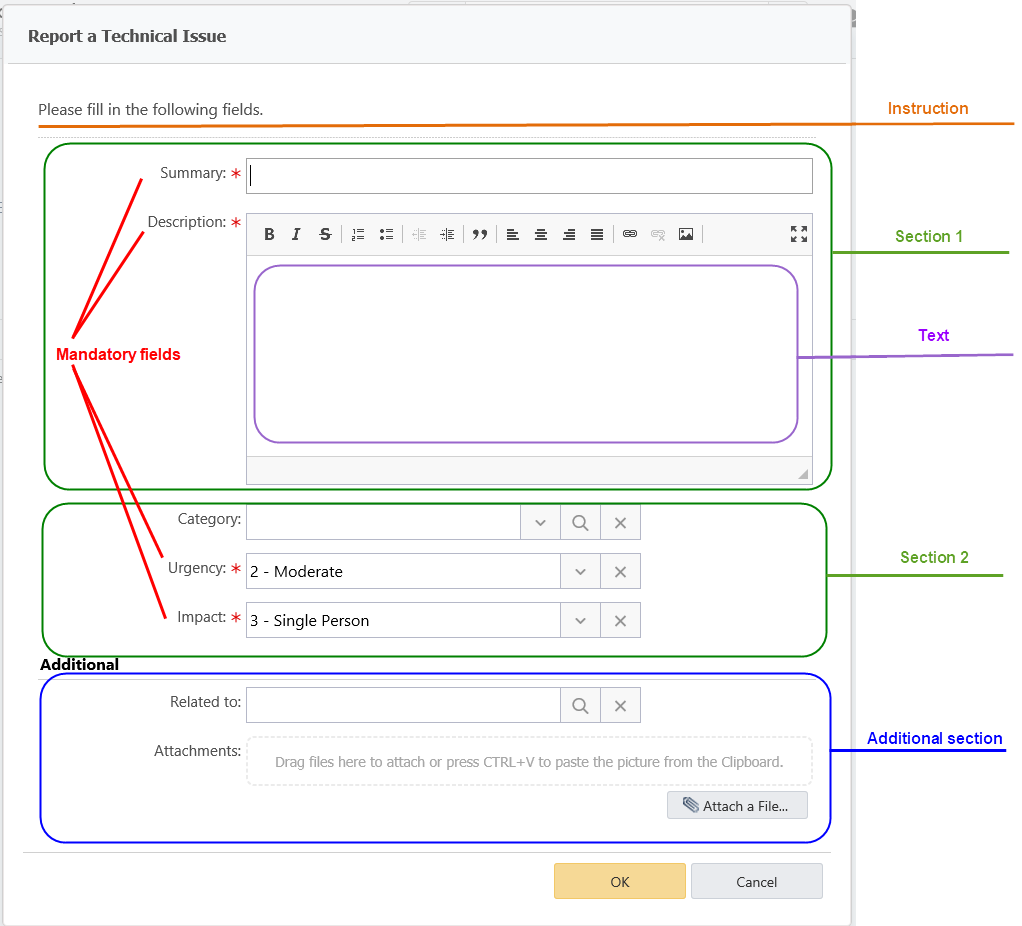
Task: Increase indent in Description editor
Action: click(x=447, y=234)
